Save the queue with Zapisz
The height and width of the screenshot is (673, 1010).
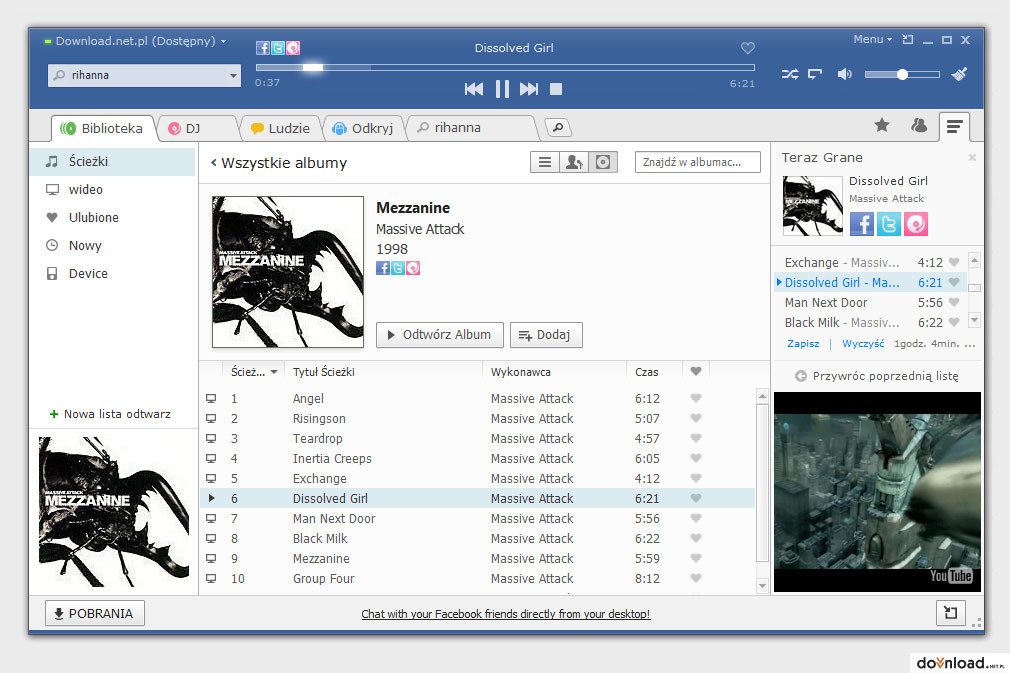pos(803,343)
